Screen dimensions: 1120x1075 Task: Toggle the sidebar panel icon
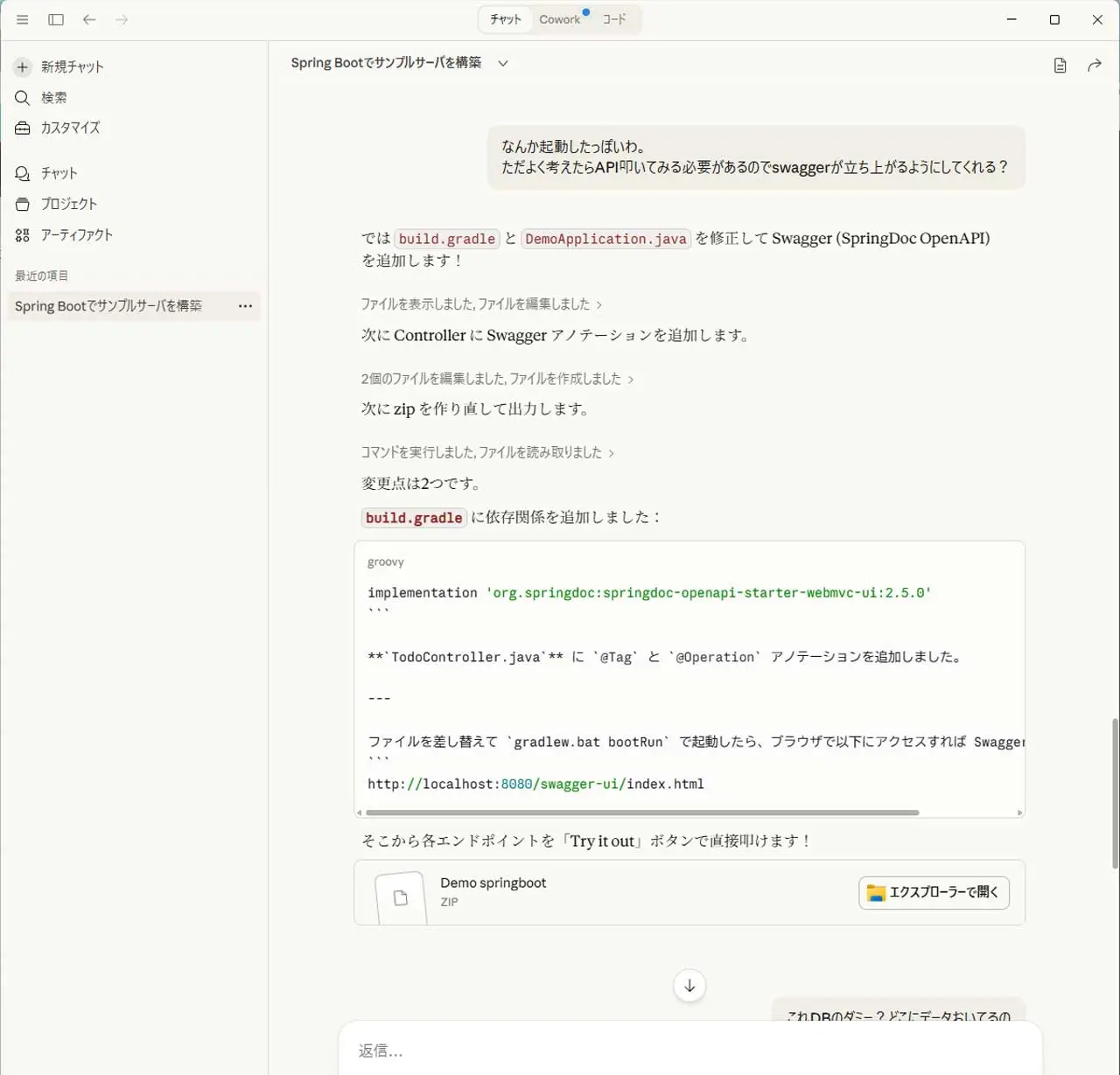[x=56, y=19]
